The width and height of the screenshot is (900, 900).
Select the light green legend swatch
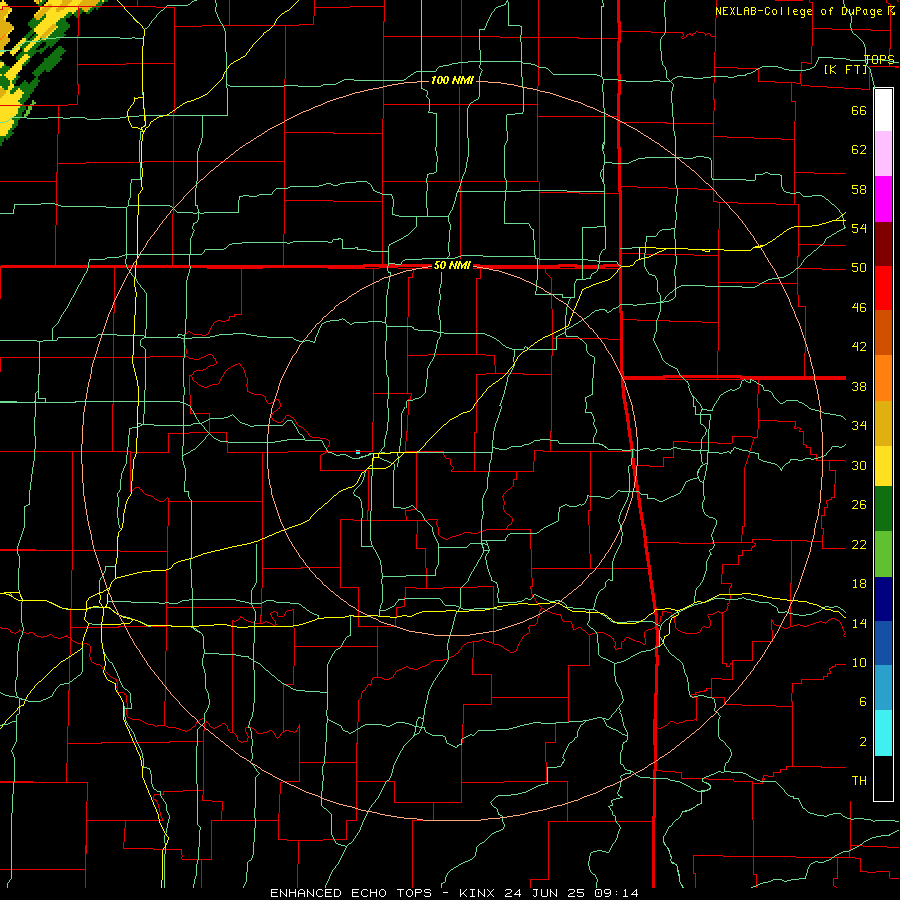click(883, 554)
